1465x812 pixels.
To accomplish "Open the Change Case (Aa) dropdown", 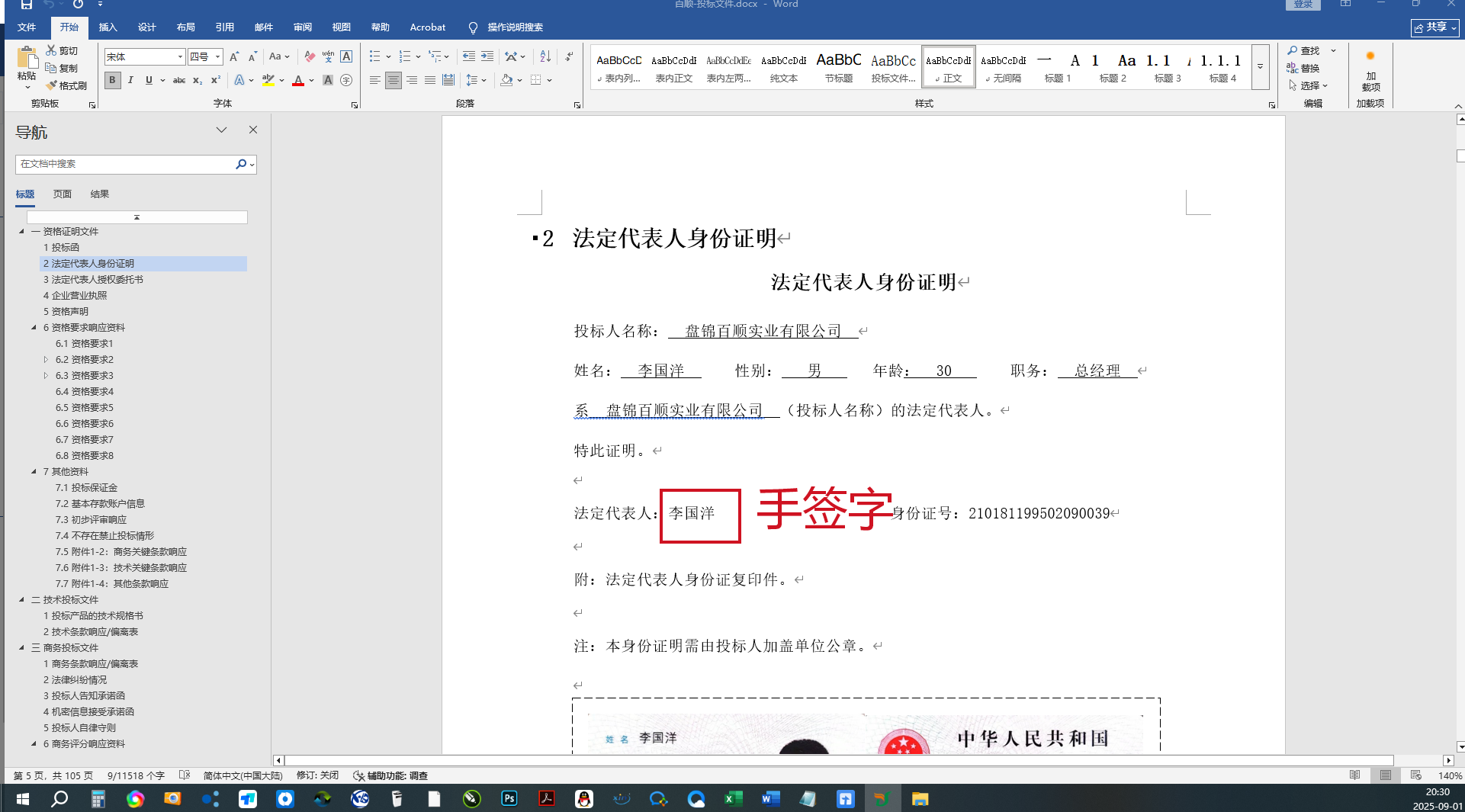I will (279, 56).
